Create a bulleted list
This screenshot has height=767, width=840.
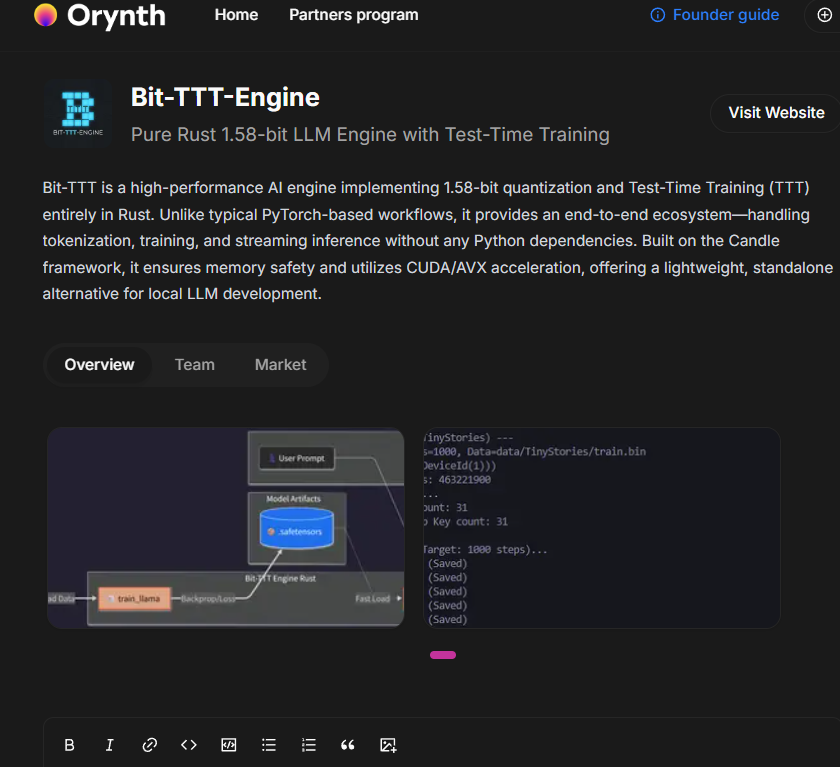click(269, 745)
